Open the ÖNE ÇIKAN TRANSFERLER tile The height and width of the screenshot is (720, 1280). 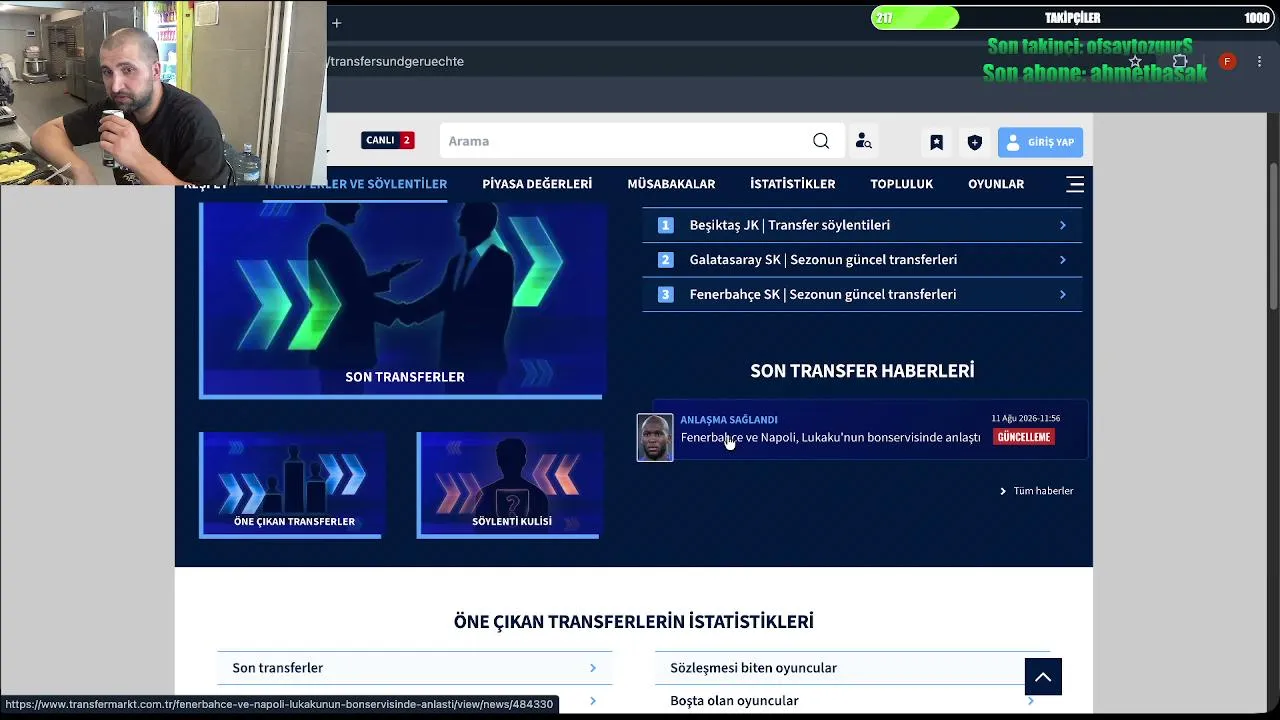290,485
